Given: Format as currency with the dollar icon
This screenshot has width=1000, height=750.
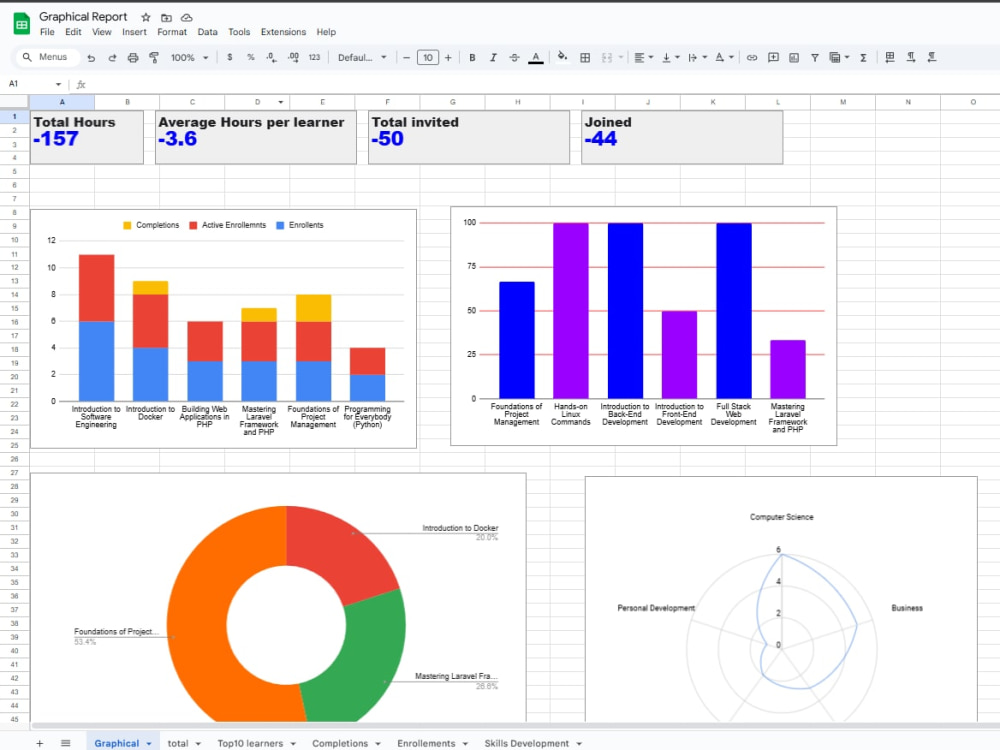Looking at the screenshot, I should click(x=230, y=57).
